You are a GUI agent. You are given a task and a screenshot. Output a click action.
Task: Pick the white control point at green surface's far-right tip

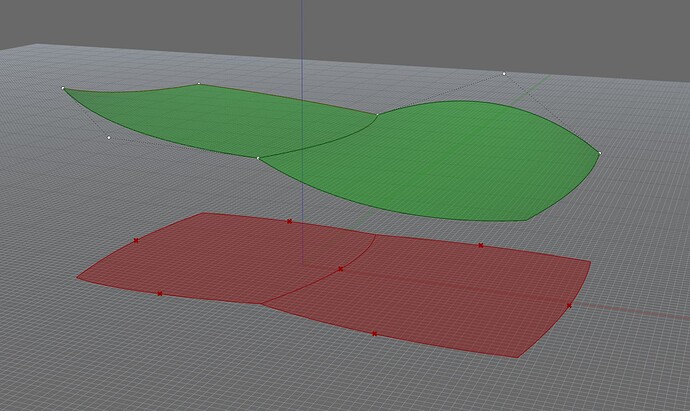click(x=600, y=153)
